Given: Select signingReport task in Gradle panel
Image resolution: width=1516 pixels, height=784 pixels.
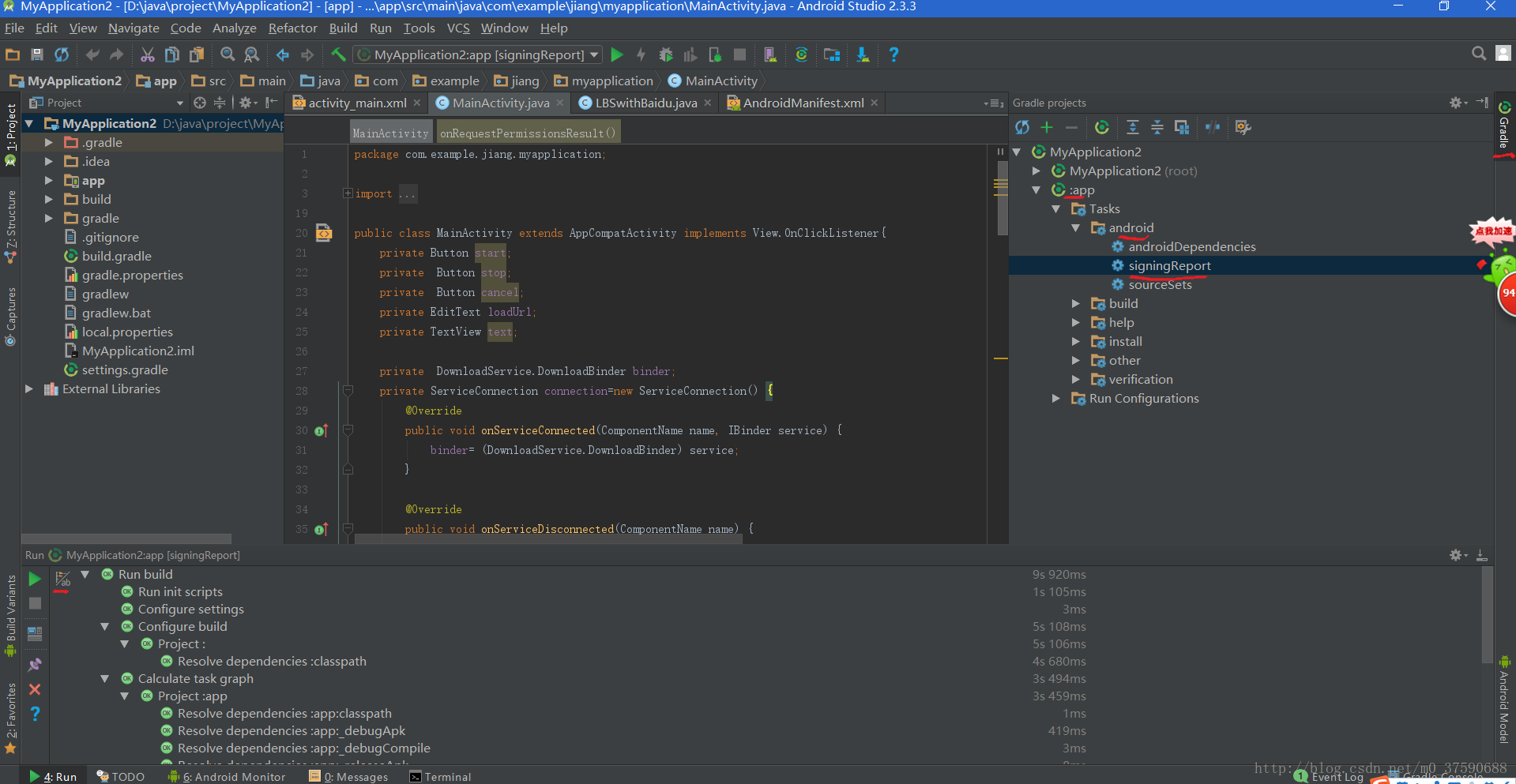Looking at the screenshot, I should pyautogui.click(x=1169, y=265).
